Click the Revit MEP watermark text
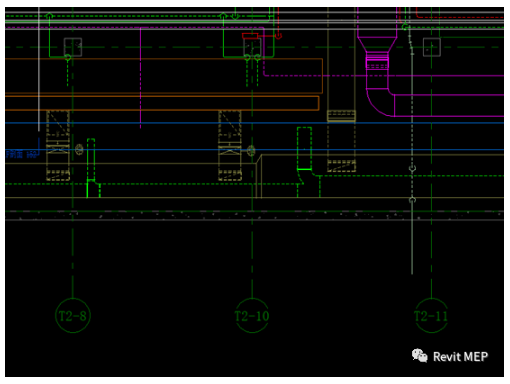 point(460,357)
